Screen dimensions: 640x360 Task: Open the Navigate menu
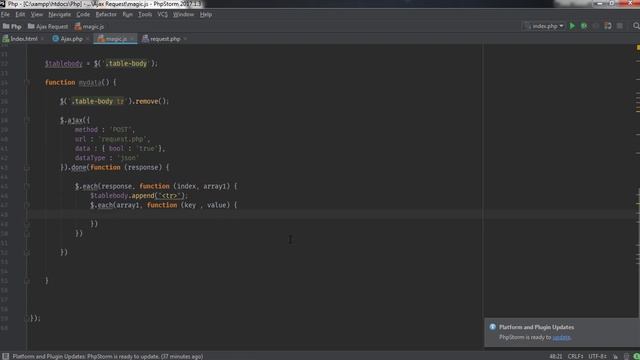60,14
